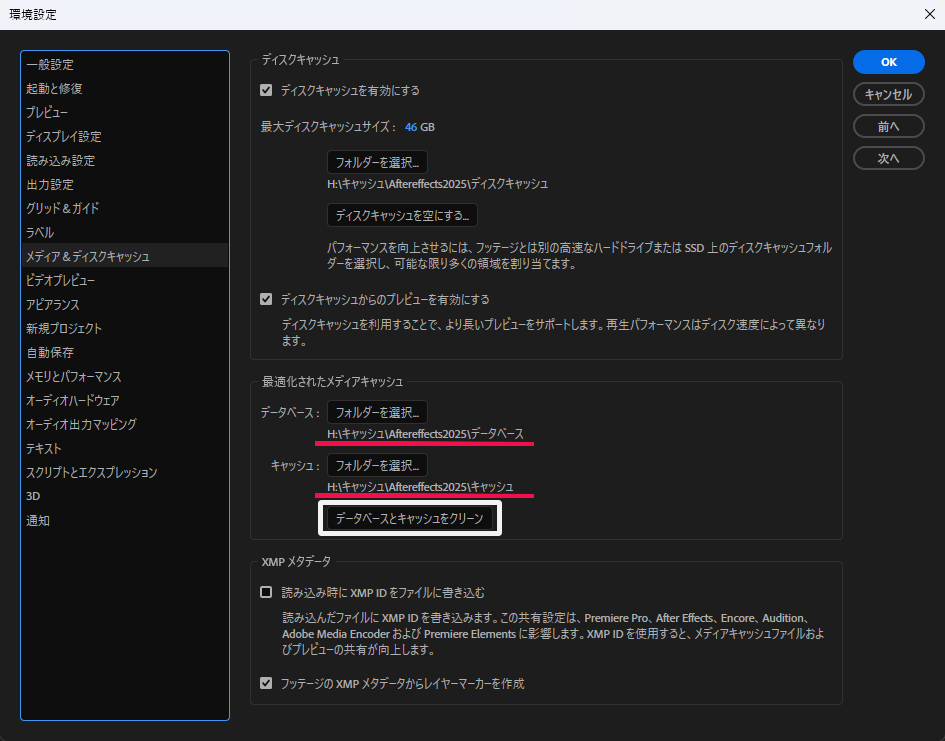945x741 pixels.
Task: Select folder for キャッシュ path
Action: pos(377,465)
